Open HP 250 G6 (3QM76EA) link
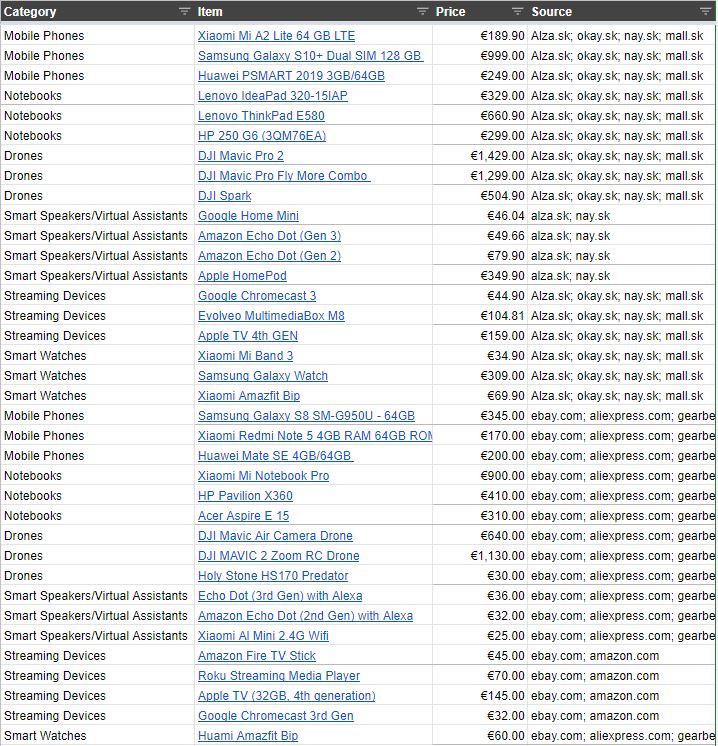The width and height of the screenshot is (718, 746). tap(262, 136)
